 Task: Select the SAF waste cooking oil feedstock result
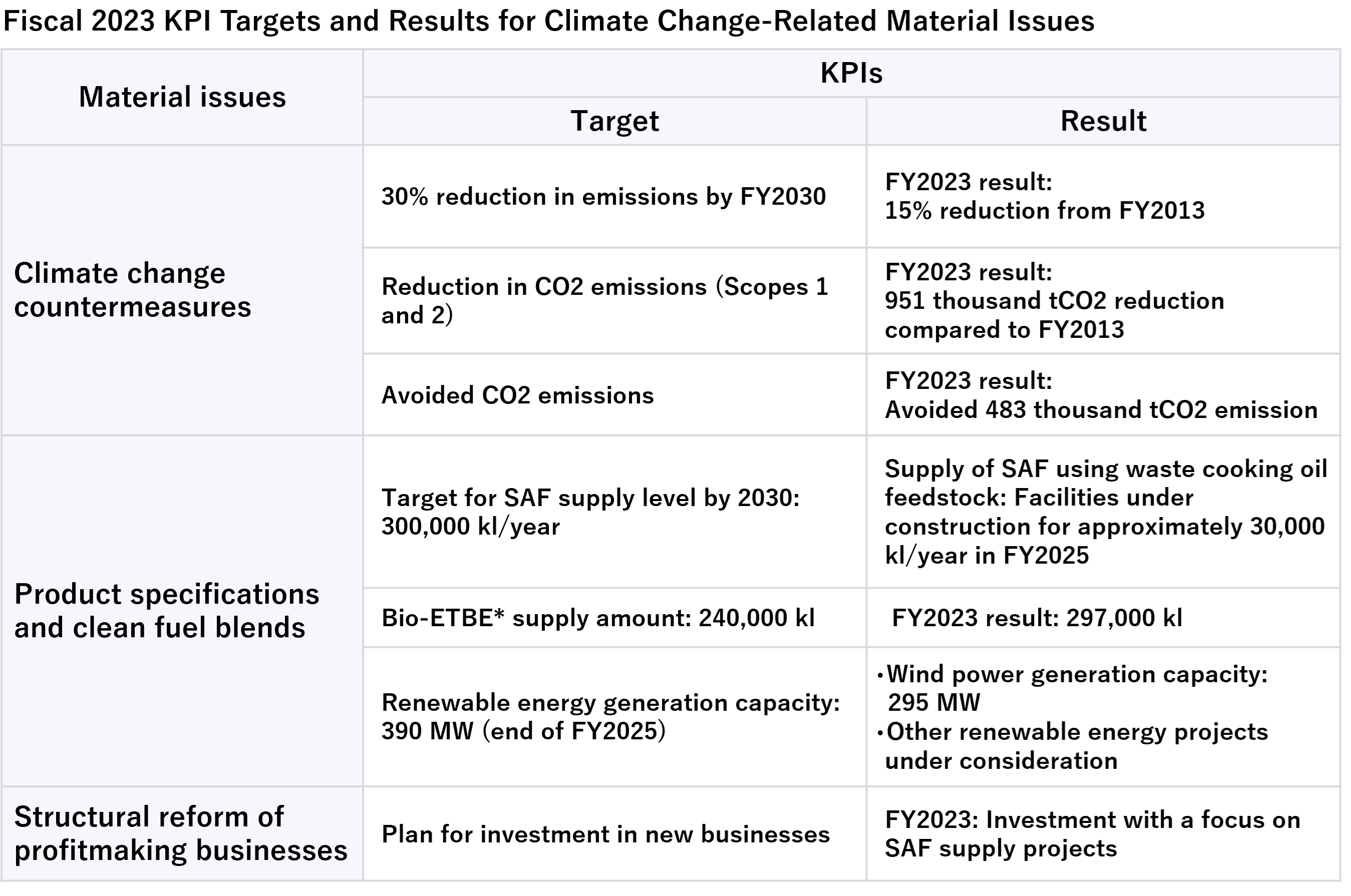click(1104, 512)
